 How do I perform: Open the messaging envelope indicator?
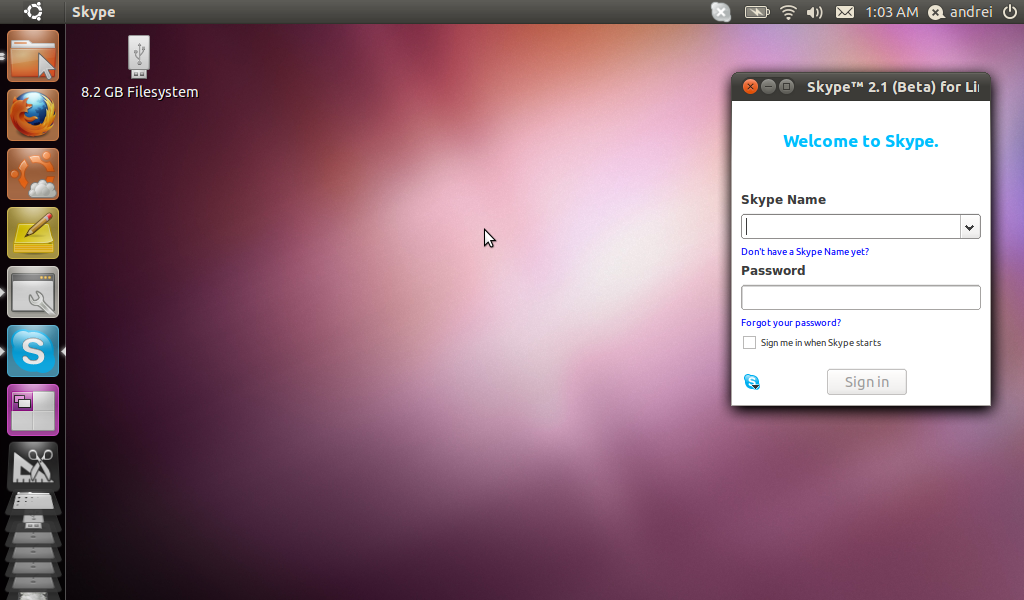[x=844, y=12]
